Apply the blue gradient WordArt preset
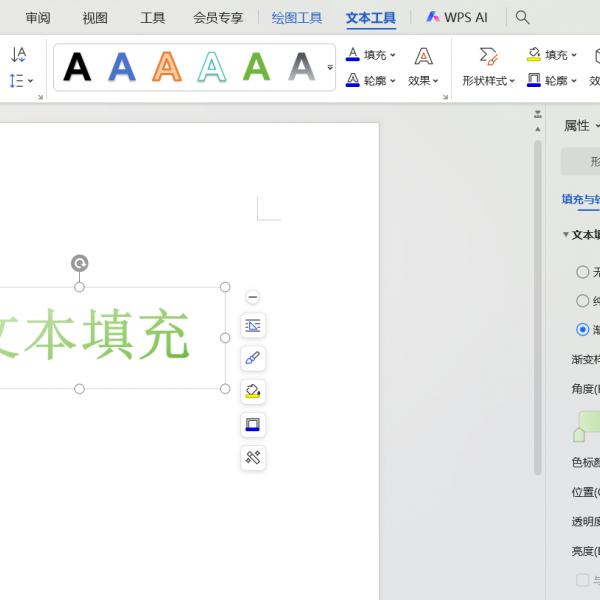 [x=122, y=67]
